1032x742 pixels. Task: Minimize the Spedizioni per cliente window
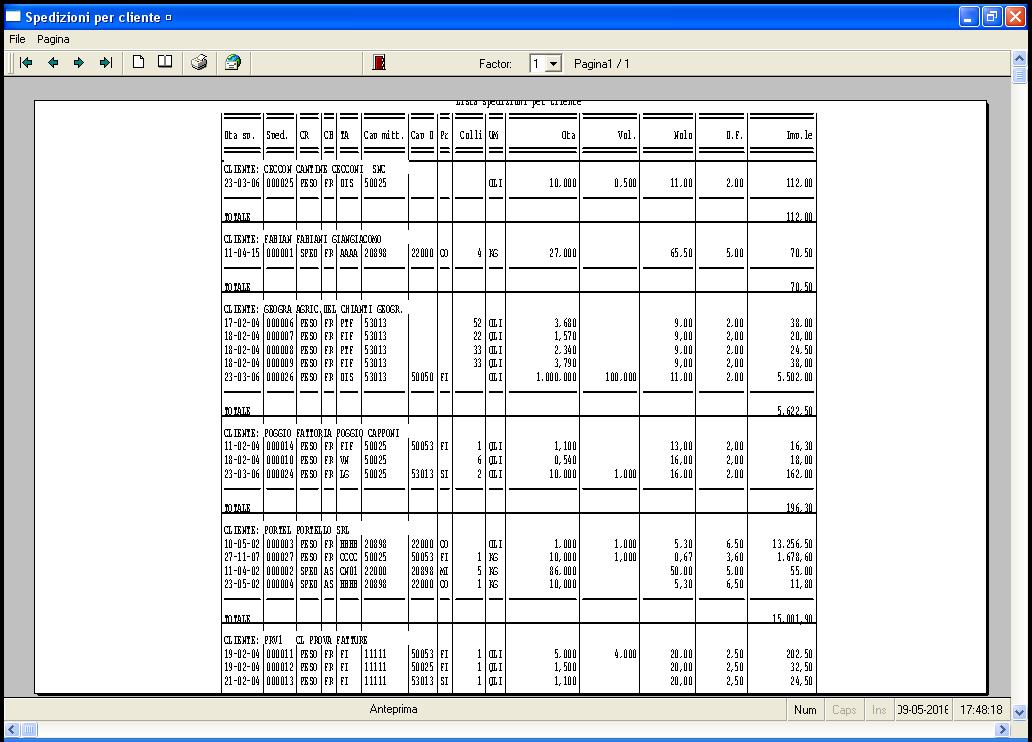click(x=968, y=16)
